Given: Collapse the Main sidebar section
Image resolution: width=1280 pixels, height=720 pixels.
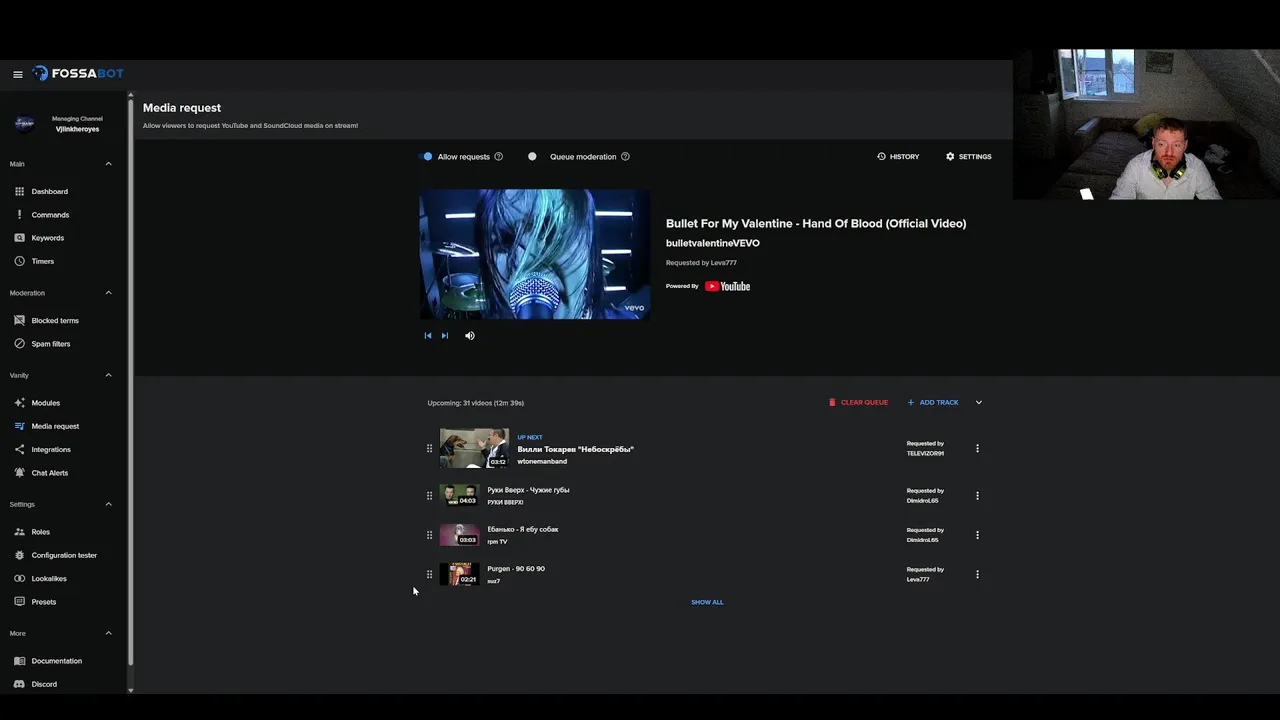Looking at the screenshot, I should [x=108, y=164].
